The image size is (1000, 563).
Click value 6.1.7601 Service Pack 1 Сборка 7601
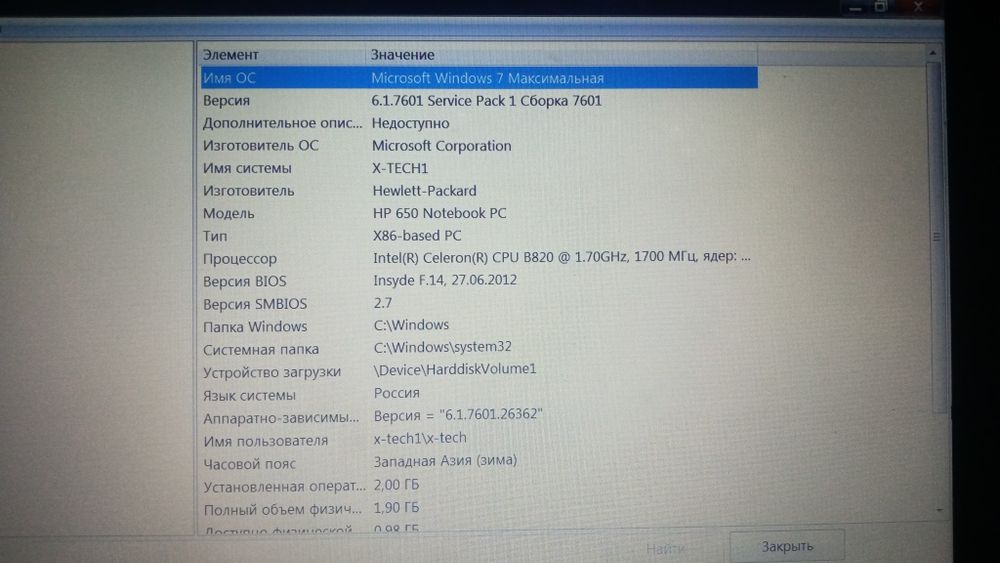(x=487, y=101)
